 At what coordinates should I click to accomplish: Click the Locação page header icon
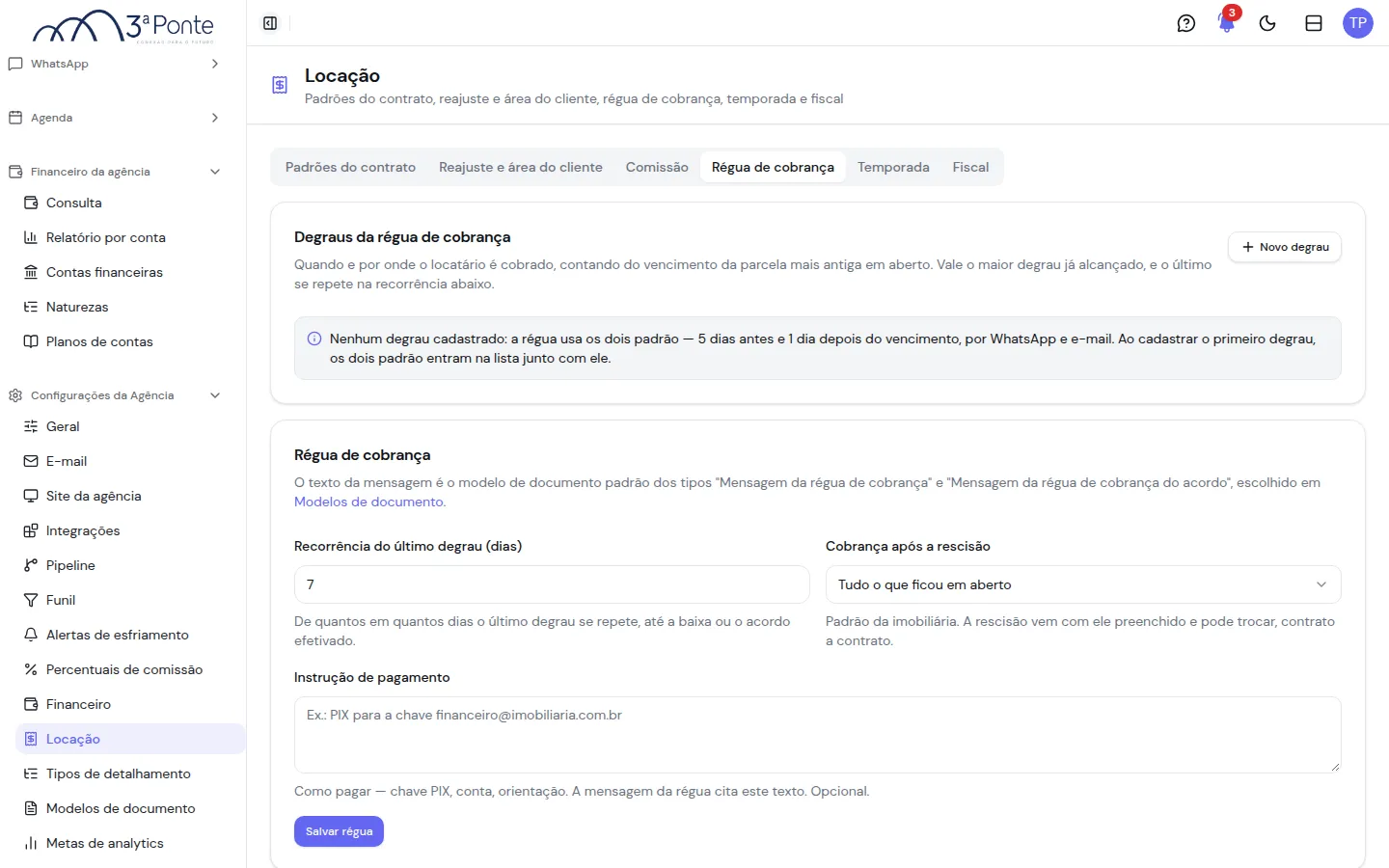[280, 85]
